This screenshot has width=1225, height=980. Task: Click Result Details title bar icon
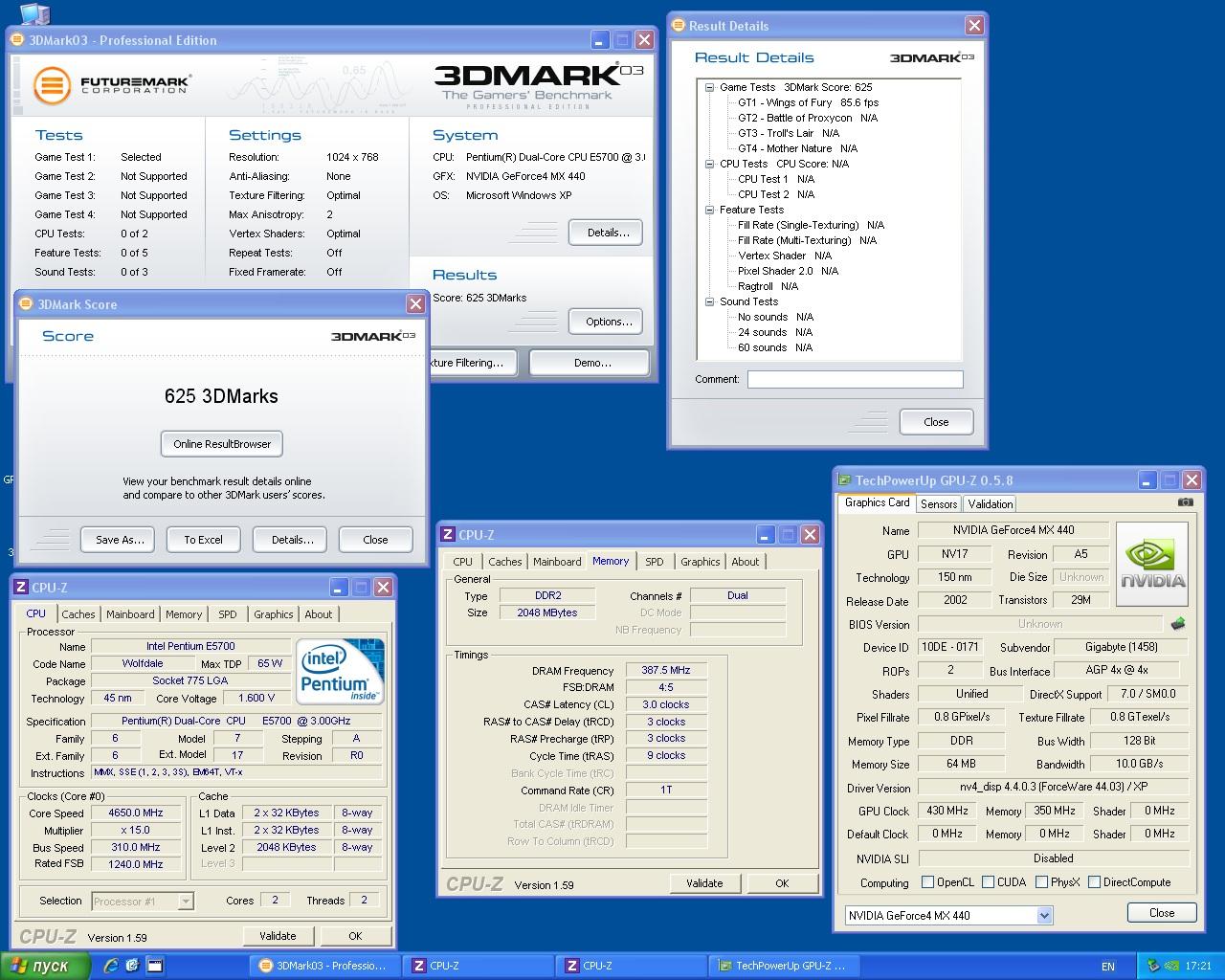coord(679,26)
